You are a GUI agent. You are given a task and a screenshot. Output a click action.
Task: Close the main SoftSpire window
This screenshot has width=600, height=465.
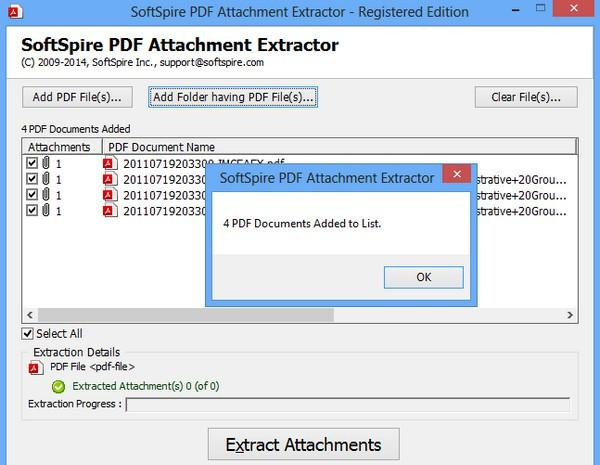point(574,8)
